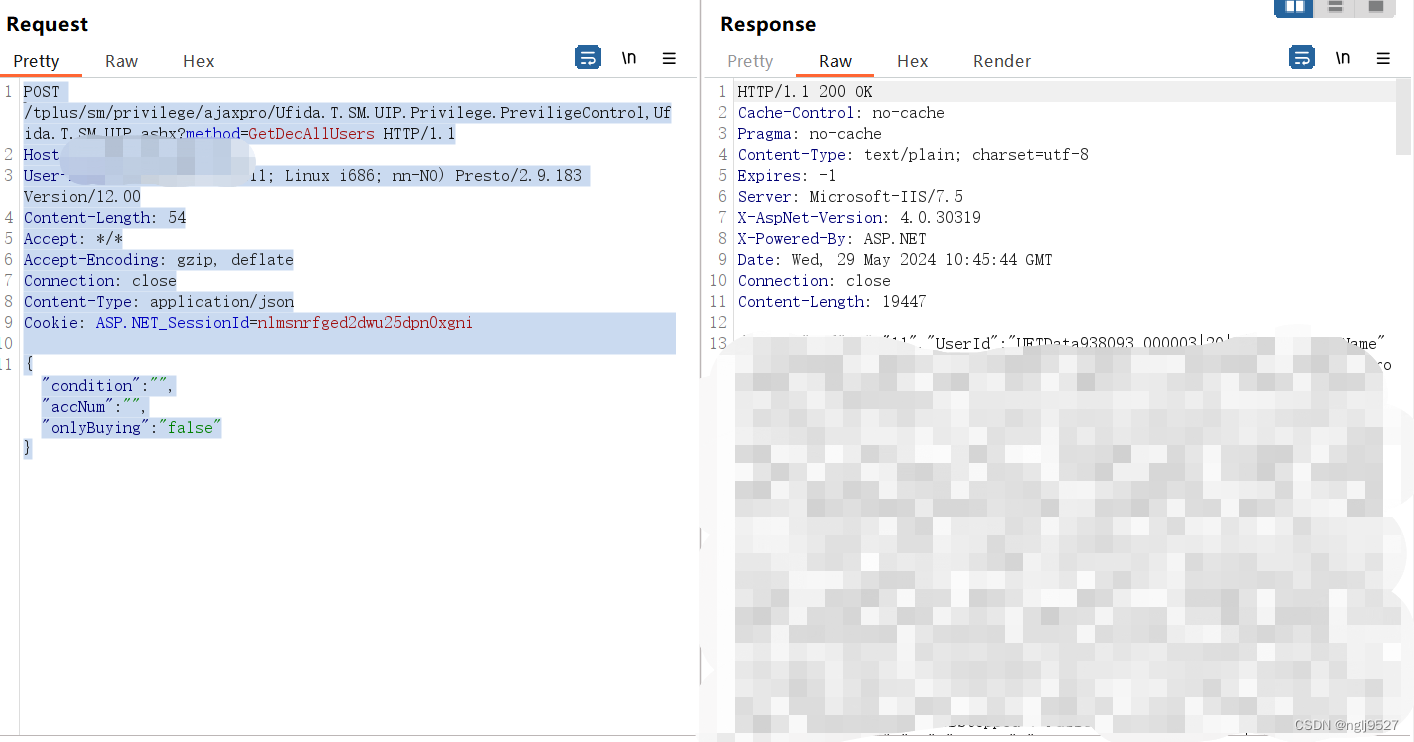Switch to the Pretty tab in Request
1414x742 pixels.
click(37, 61)
